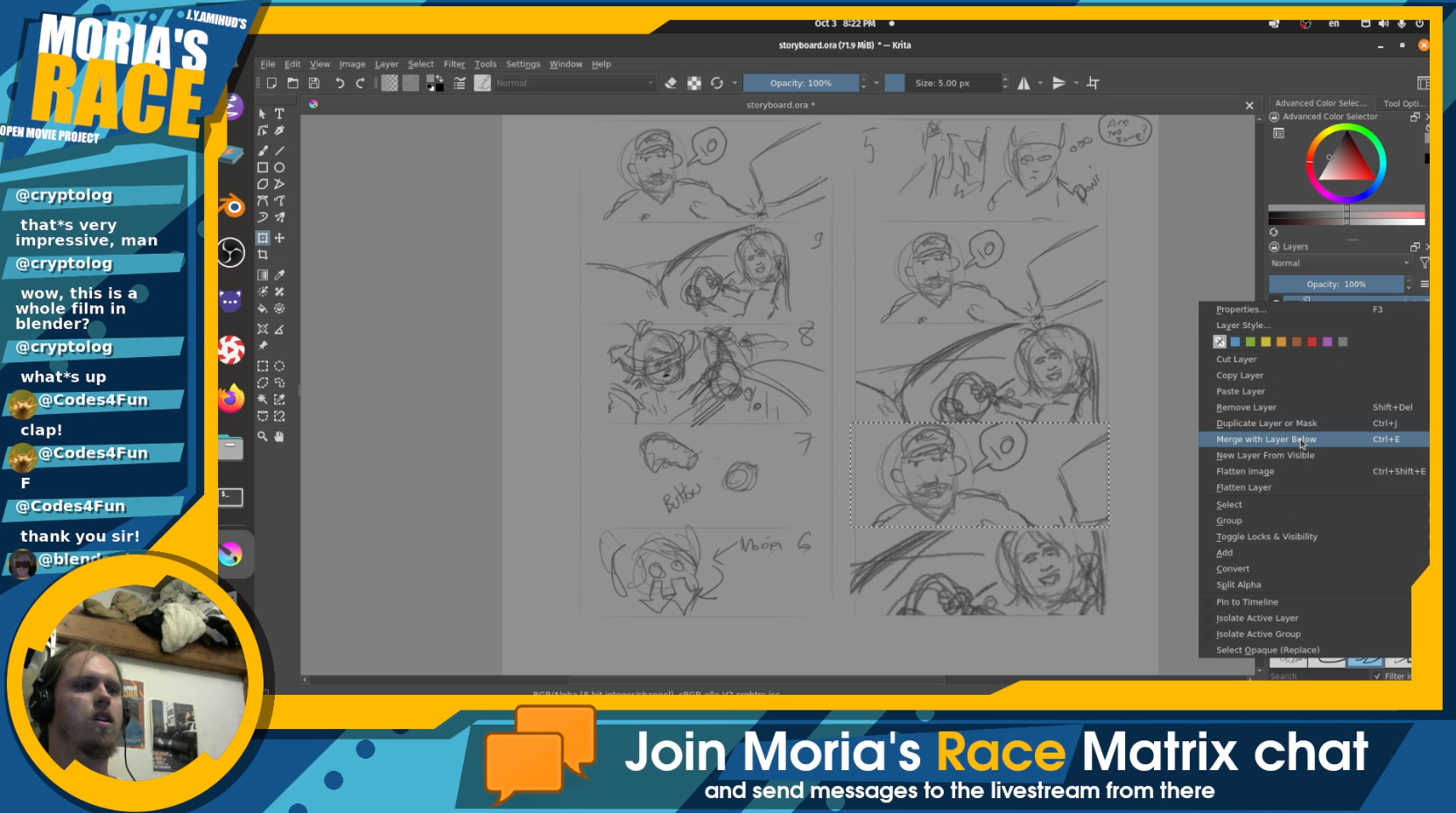Activate the Move tool
This screenshot has width=1456, height=813.
click(x=279, y=238)
